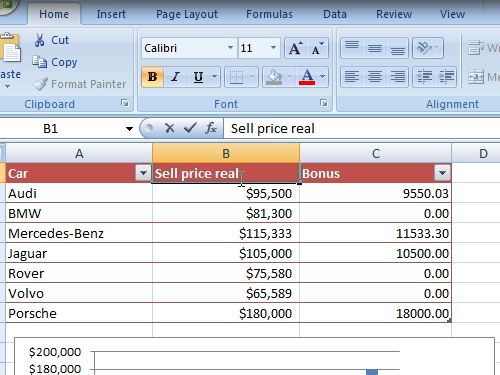Viewport: 500px width, 375px height.
Task: Open the underline style dropdown arrow
Action: [x=215, y=77]
